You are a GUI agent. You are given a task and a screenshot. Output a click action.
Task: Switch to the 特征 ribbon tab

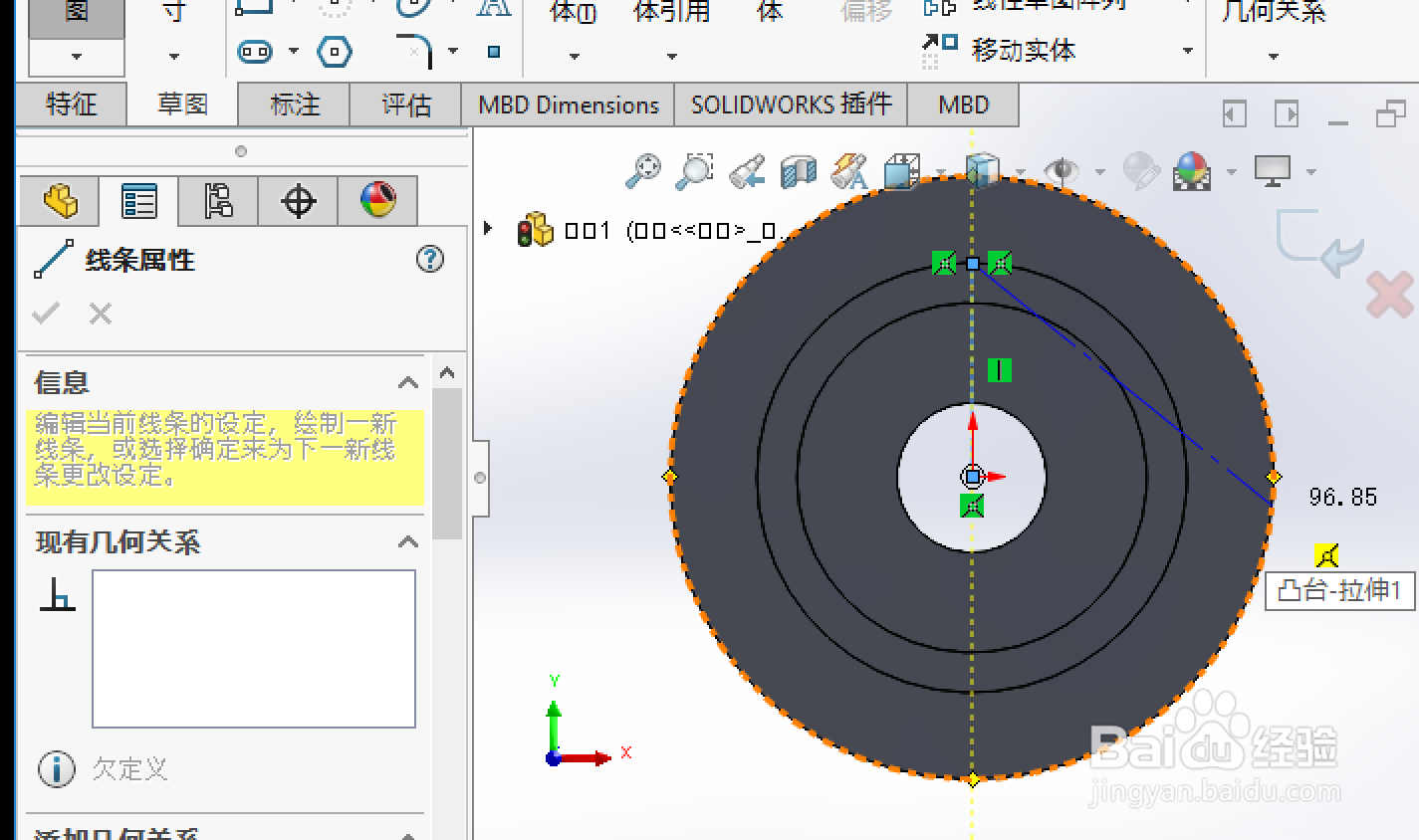click(x=71, y=104)
